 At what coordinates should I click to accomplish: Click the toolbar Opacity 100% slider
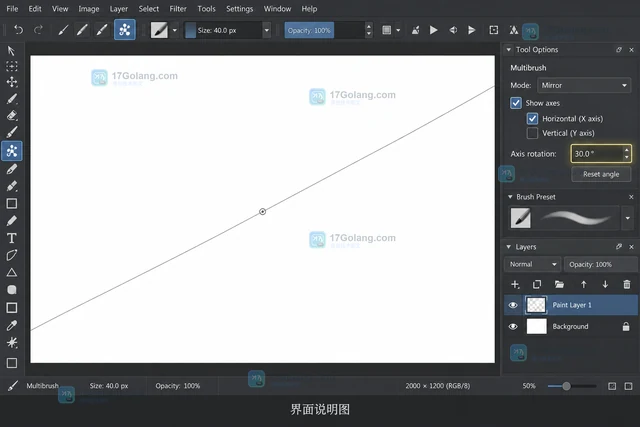[x=324, y=30]
